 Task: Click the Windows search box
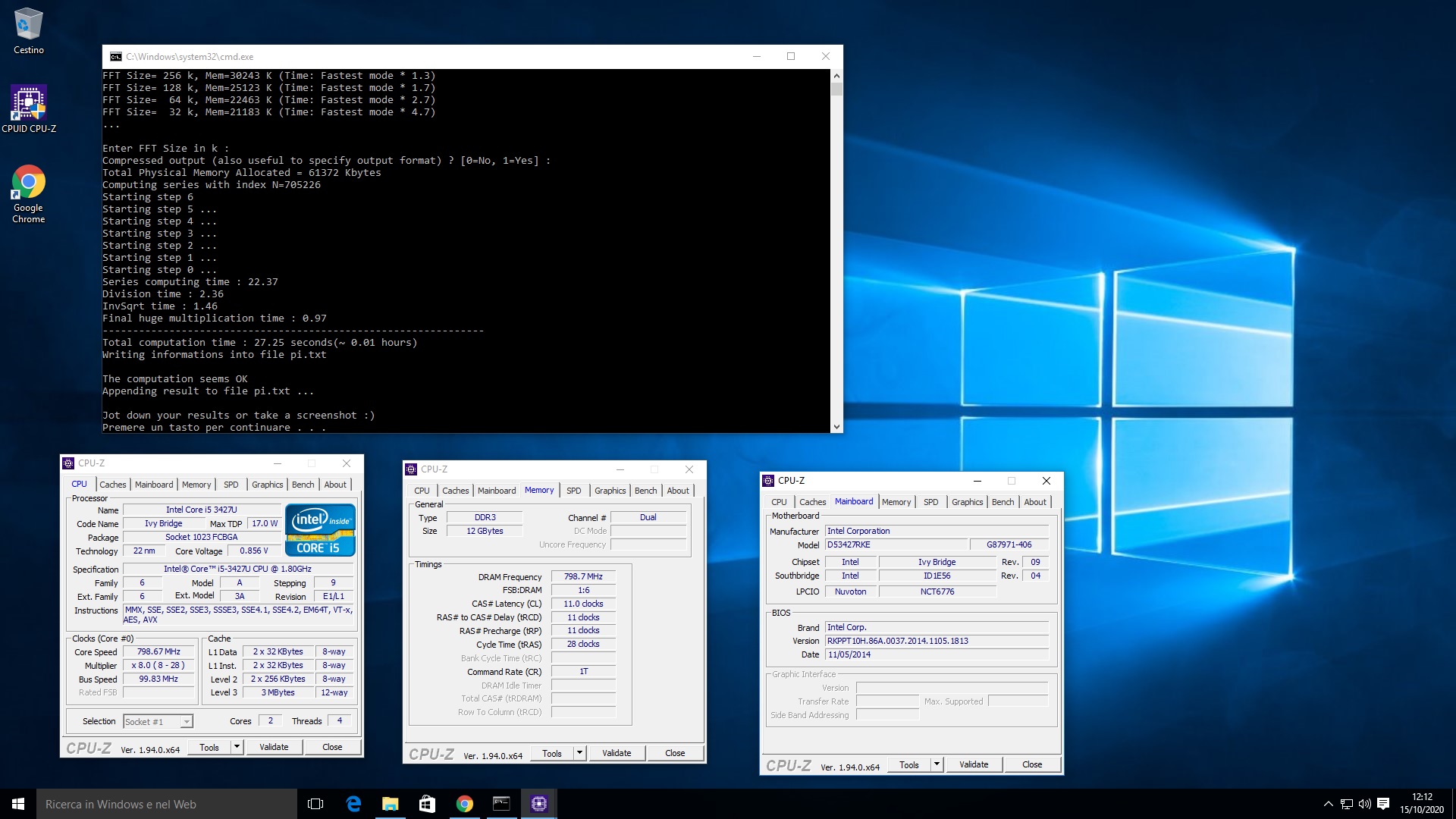(x=167, y=804)
